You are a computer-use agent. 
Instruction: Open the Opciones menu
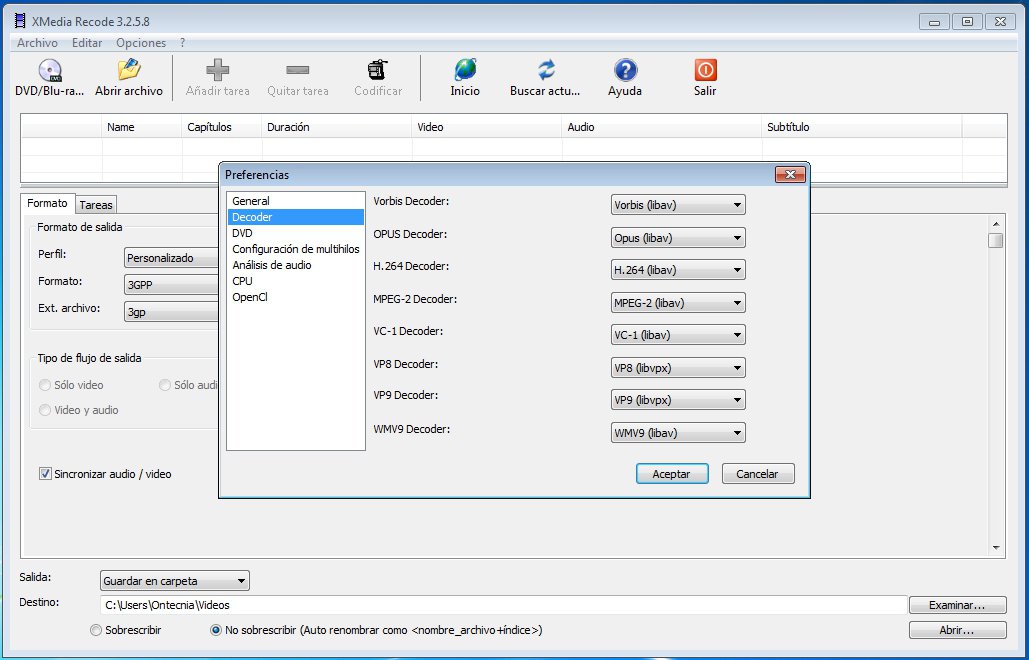(x=141, y=43)
